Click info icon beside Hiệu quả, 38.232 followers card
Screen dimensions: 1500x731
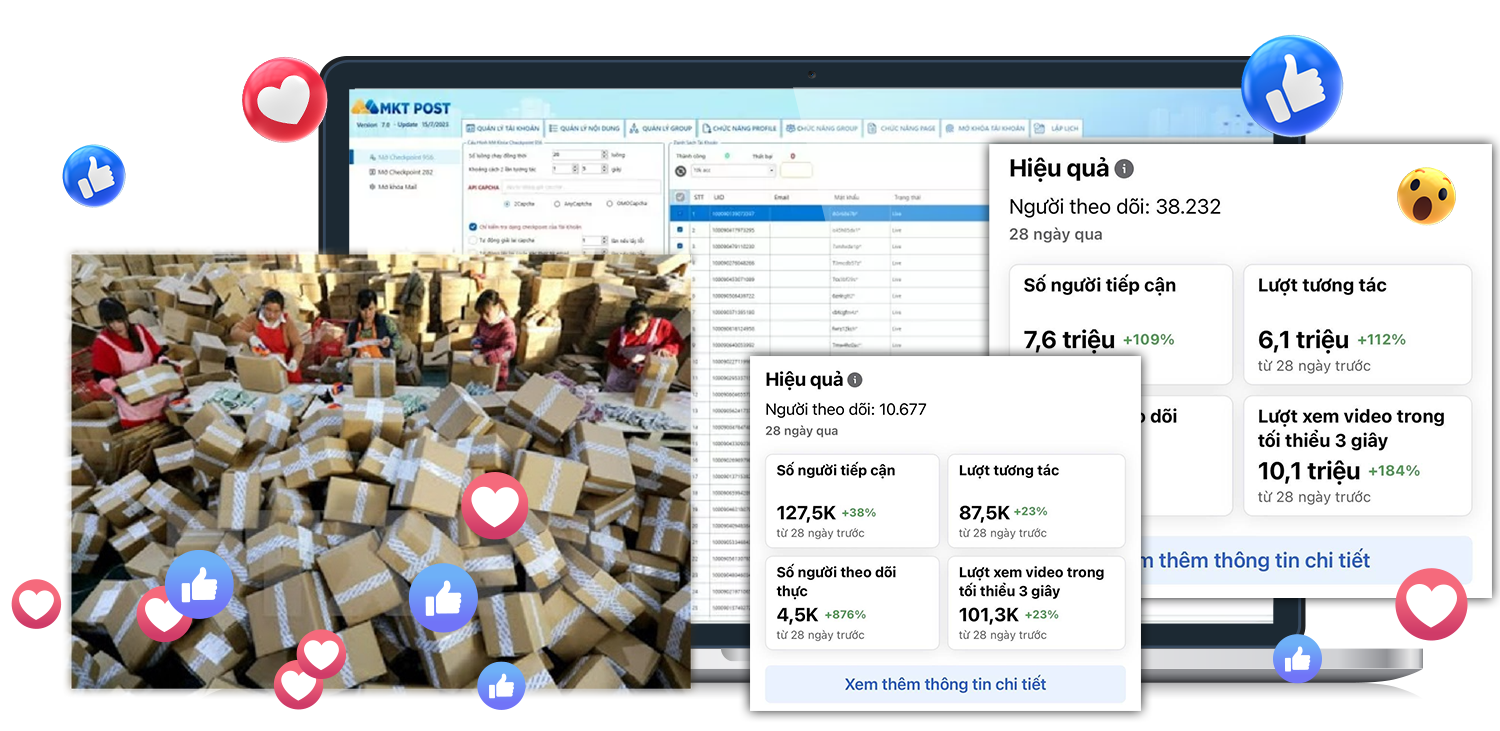pos(1124,169)
